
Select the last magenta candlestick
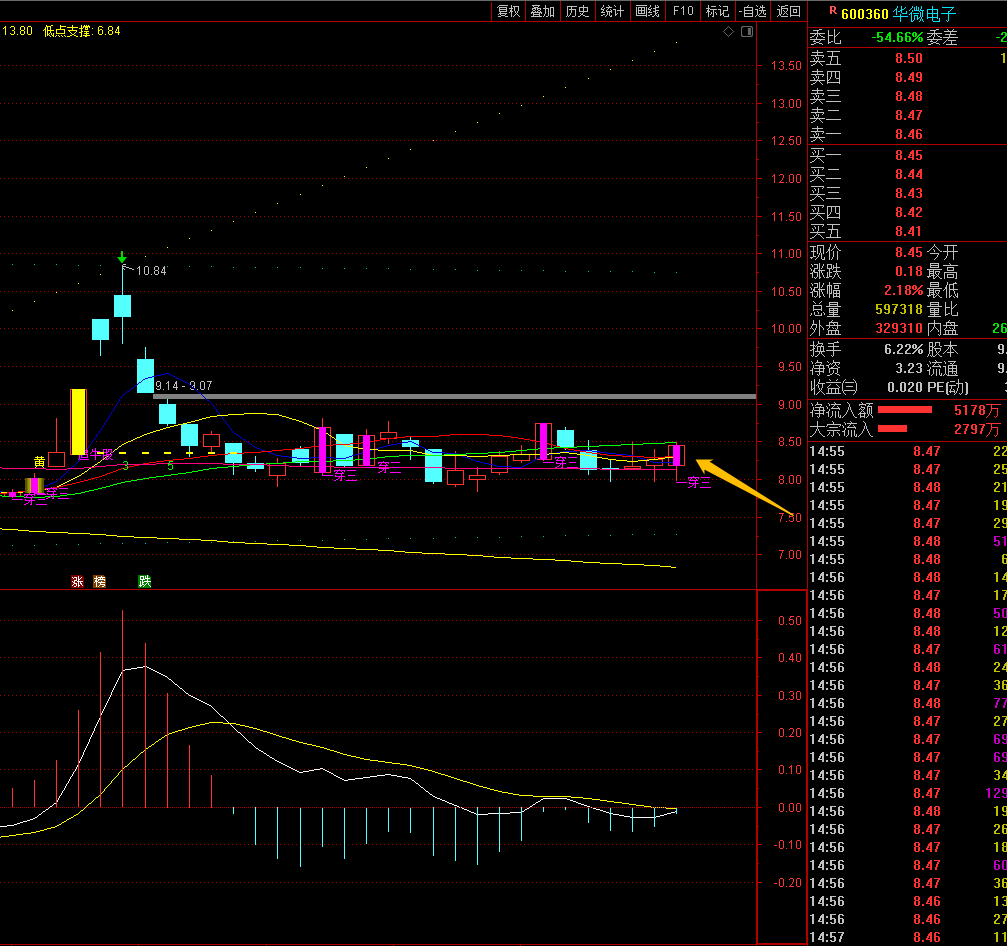(676, 455)
